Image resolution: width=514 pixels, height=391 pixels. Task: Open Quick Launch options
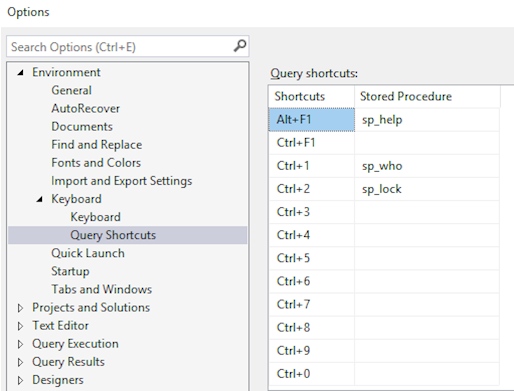88,253
